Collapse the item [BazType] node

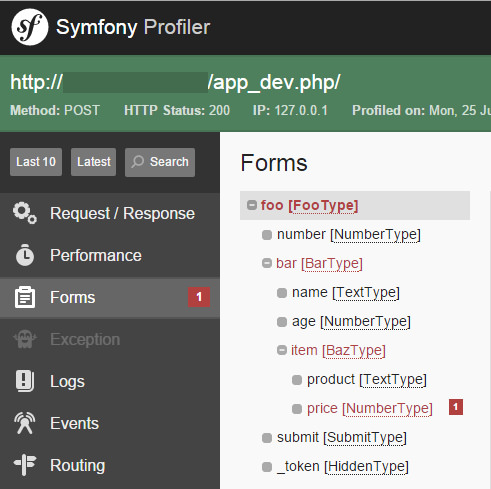[282, 350]
